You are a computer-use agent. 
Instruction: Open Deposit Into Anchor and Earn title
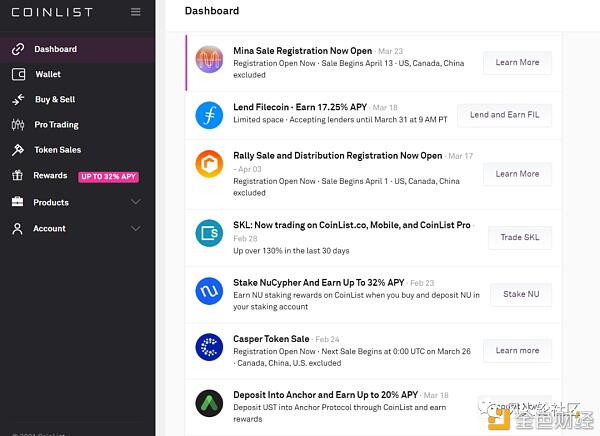325,395
